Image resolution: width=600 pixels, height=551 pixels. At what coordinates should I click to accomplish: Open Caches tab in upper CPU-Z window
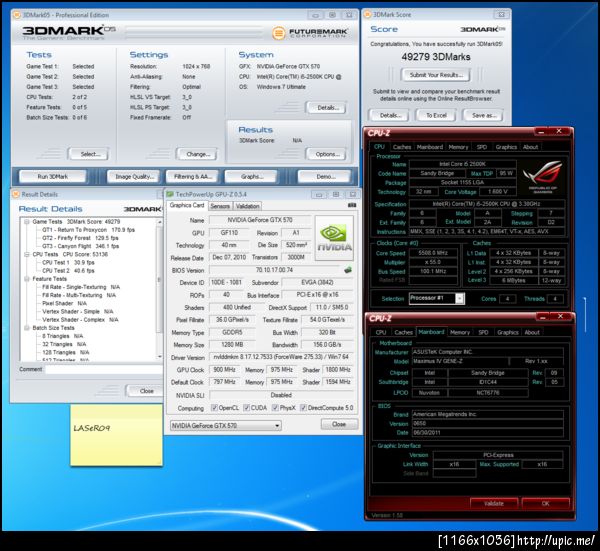(x=402, y=147)
